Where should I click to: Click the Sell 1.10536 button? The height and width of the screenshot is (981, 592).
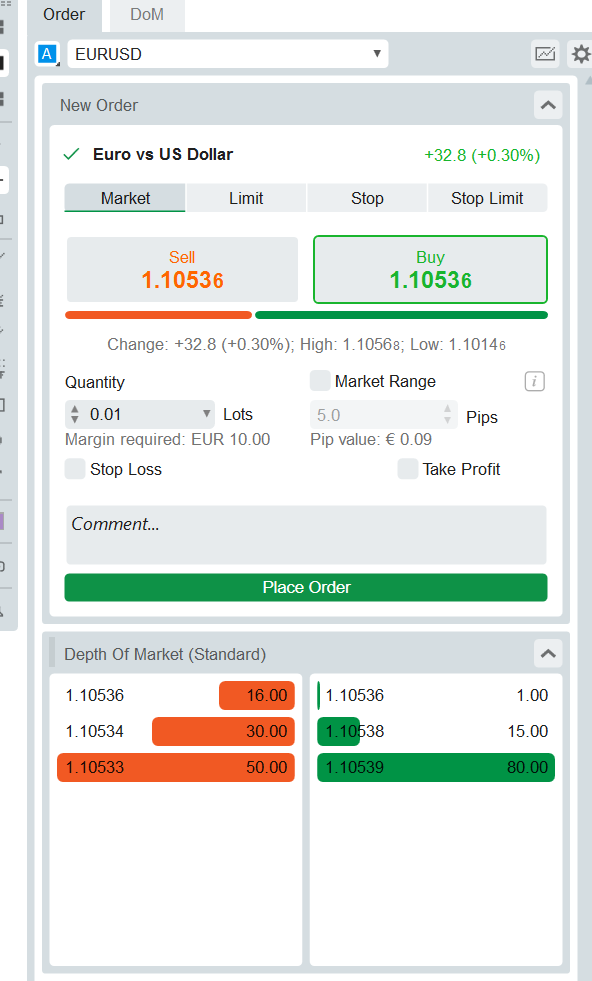[182, 270]
